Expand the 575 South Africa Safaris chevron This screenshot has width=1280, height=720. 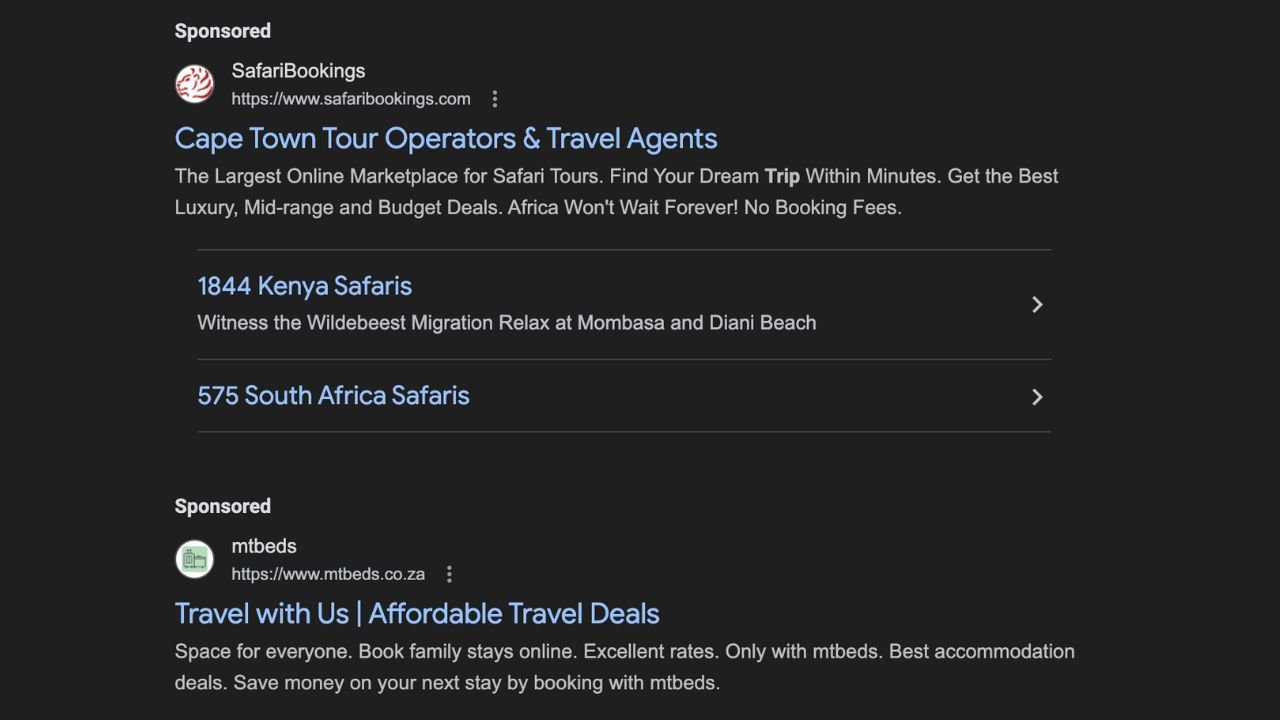(1037, 397)
